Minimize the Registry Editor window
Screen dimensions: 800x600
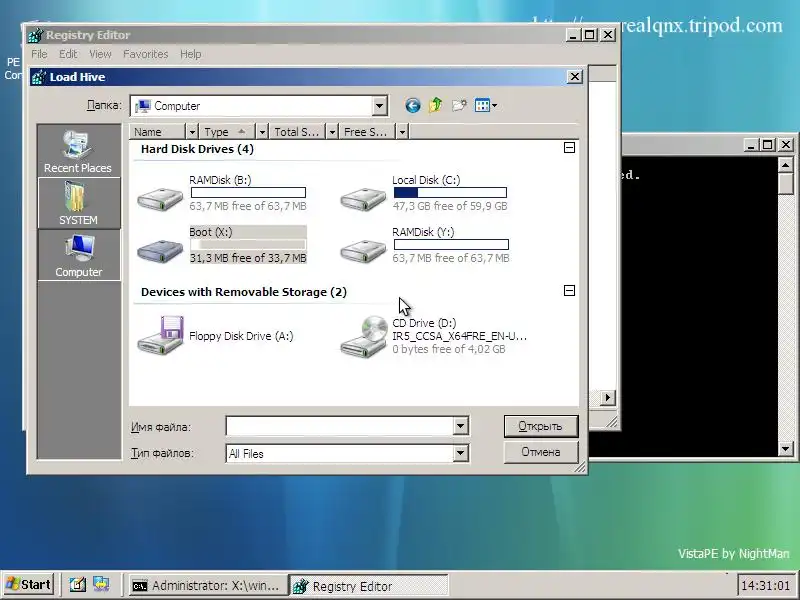[x=573, y=35]
